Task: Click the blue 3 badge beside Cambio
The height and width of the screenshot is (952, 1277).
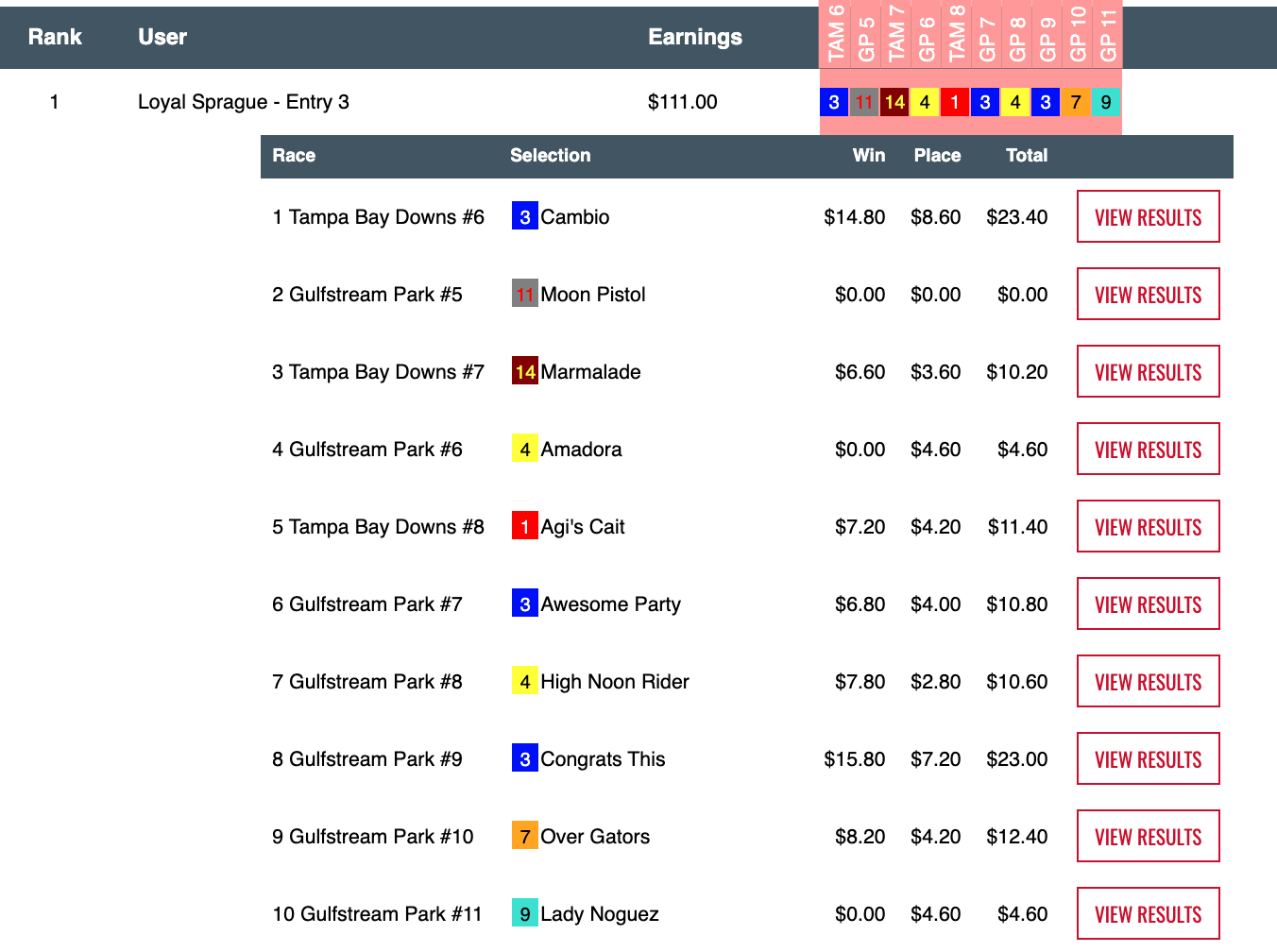Action: click(524, 216)
